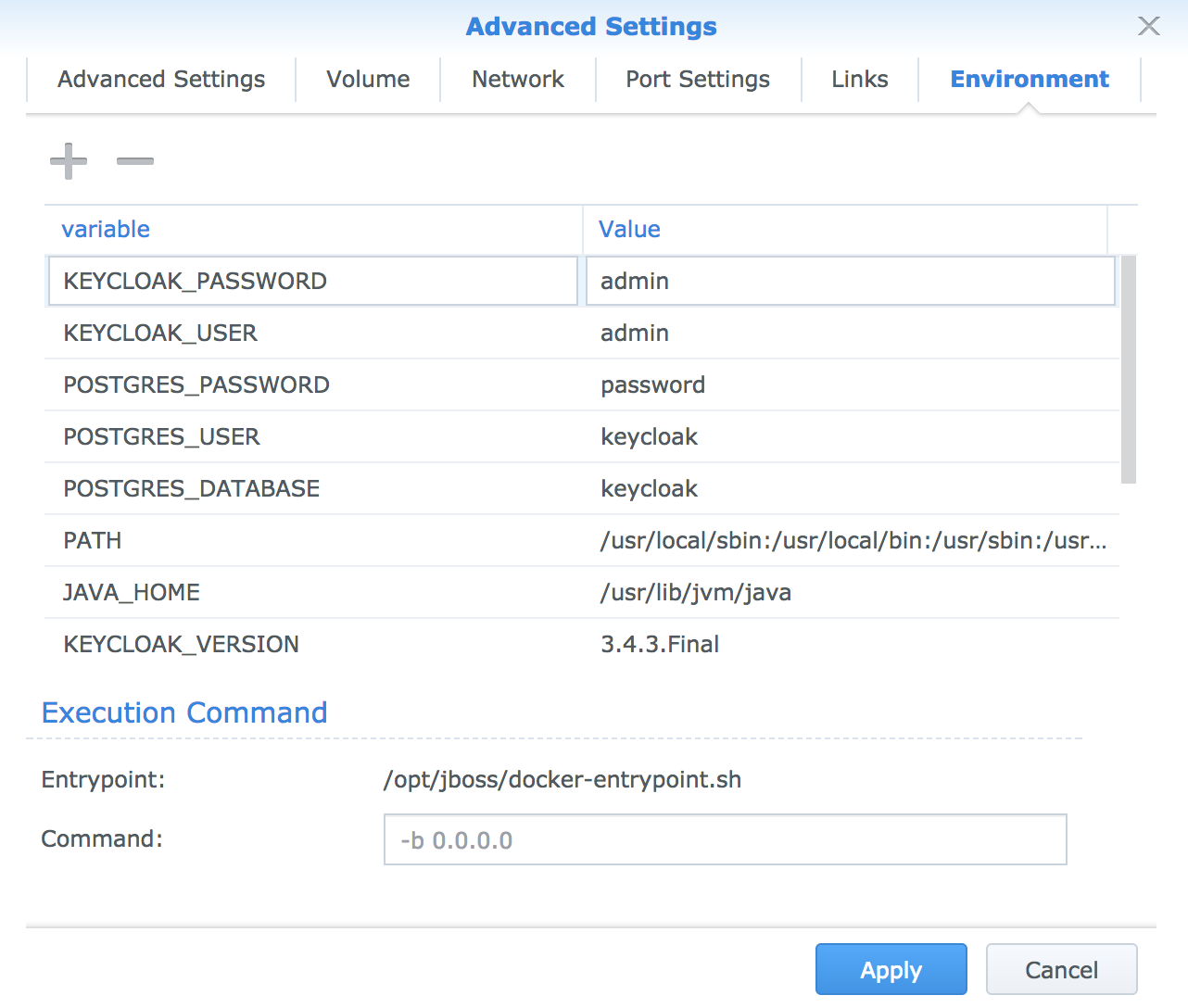1188x1008 pixels.
Task: Sort by the variable column header
Action: click(313, 229)
